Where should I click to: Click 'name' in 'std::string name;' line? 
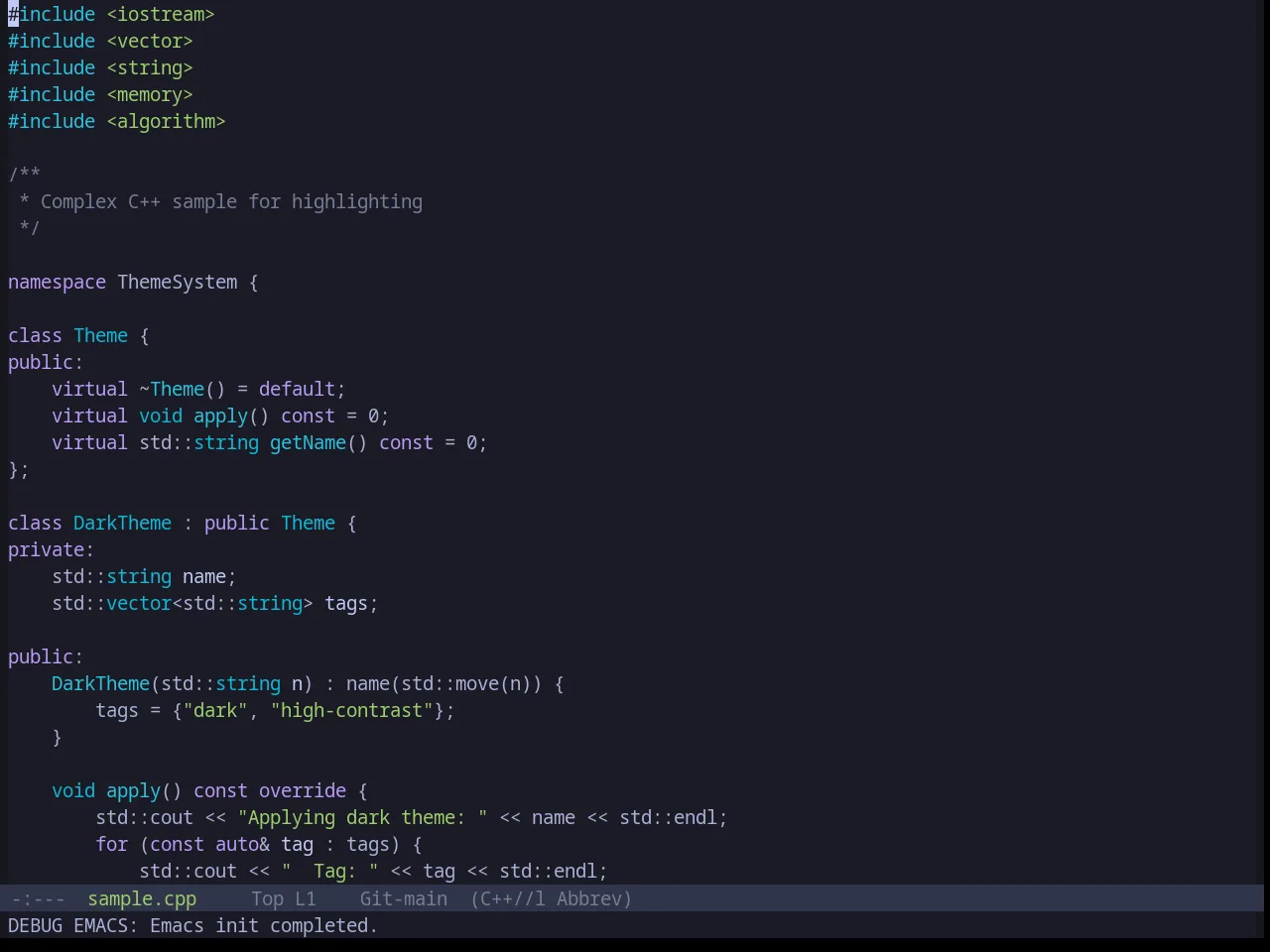(x=204, y=576)
